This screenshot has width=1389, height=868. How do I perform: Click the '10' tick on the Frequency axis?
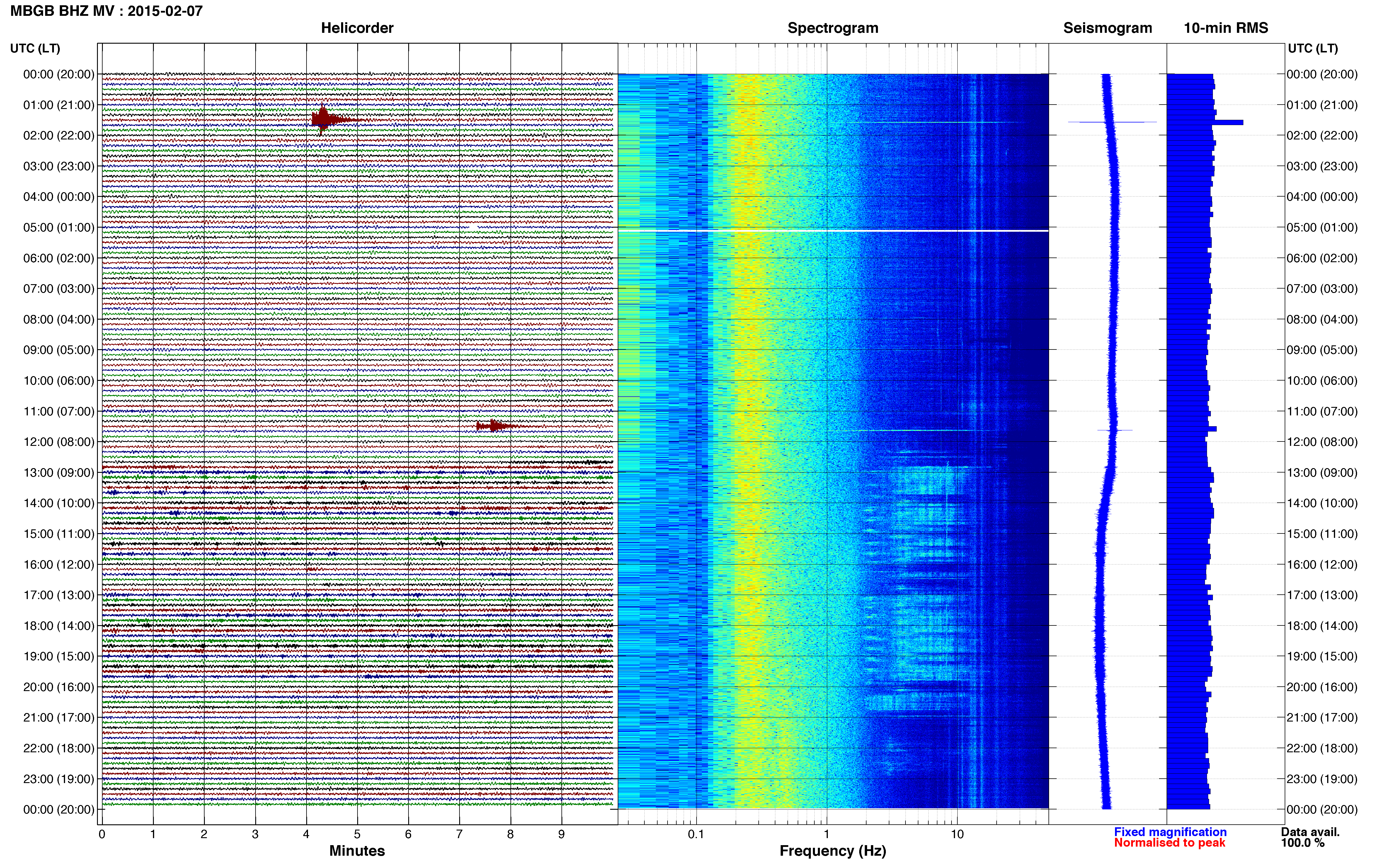(x=957, y=834)
